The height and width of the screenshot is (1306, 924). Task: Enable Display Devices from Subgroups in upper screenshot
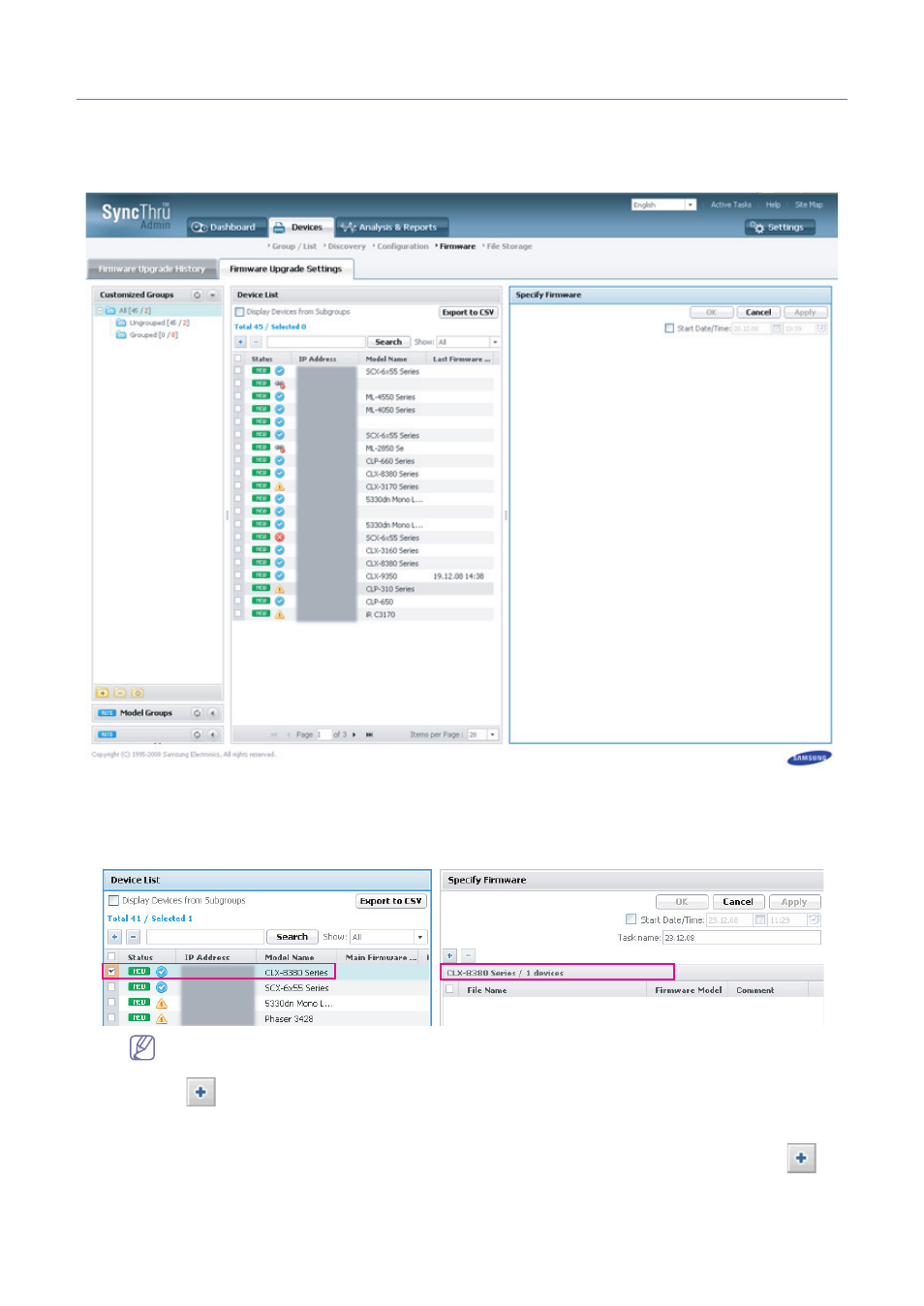[239, 312]
